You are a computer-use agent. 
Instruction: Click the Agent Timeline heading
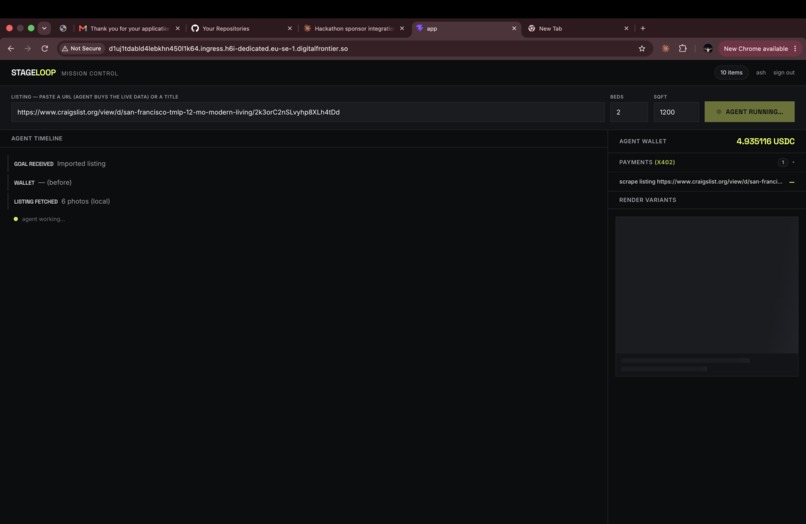point(36,138)
